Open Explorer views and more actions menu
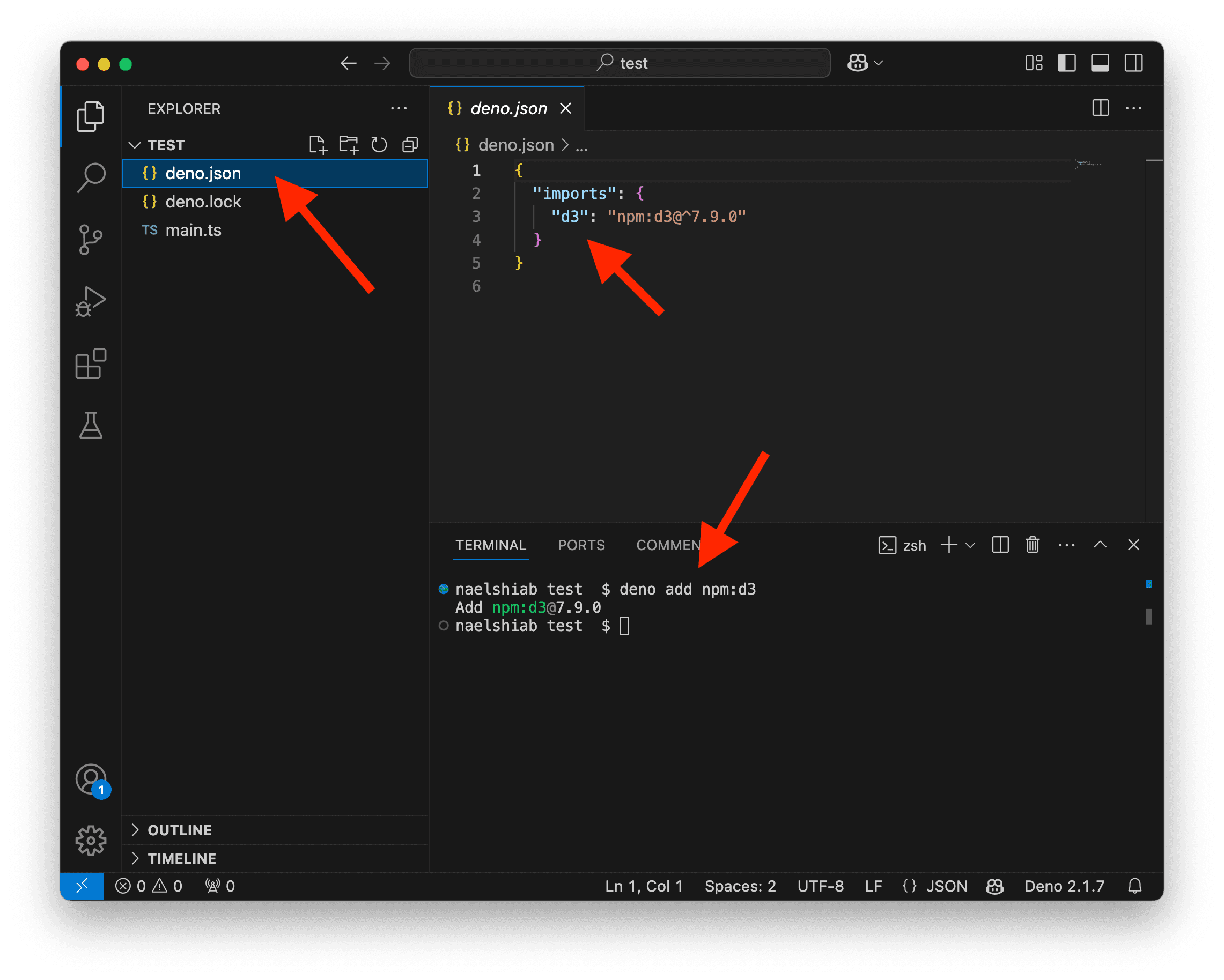This screenshot has width=1224, height=980. (399, 108)
